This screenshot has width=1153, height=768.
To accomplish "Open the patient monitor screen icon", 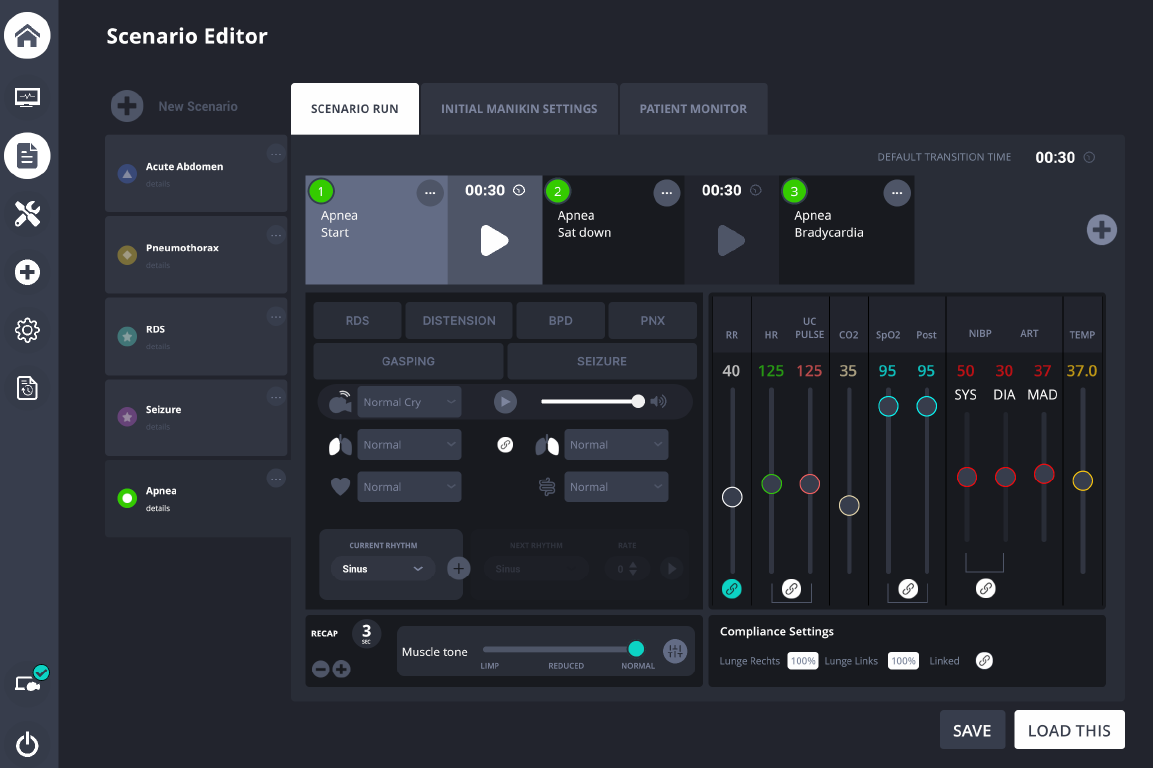I will click(27, 97).
